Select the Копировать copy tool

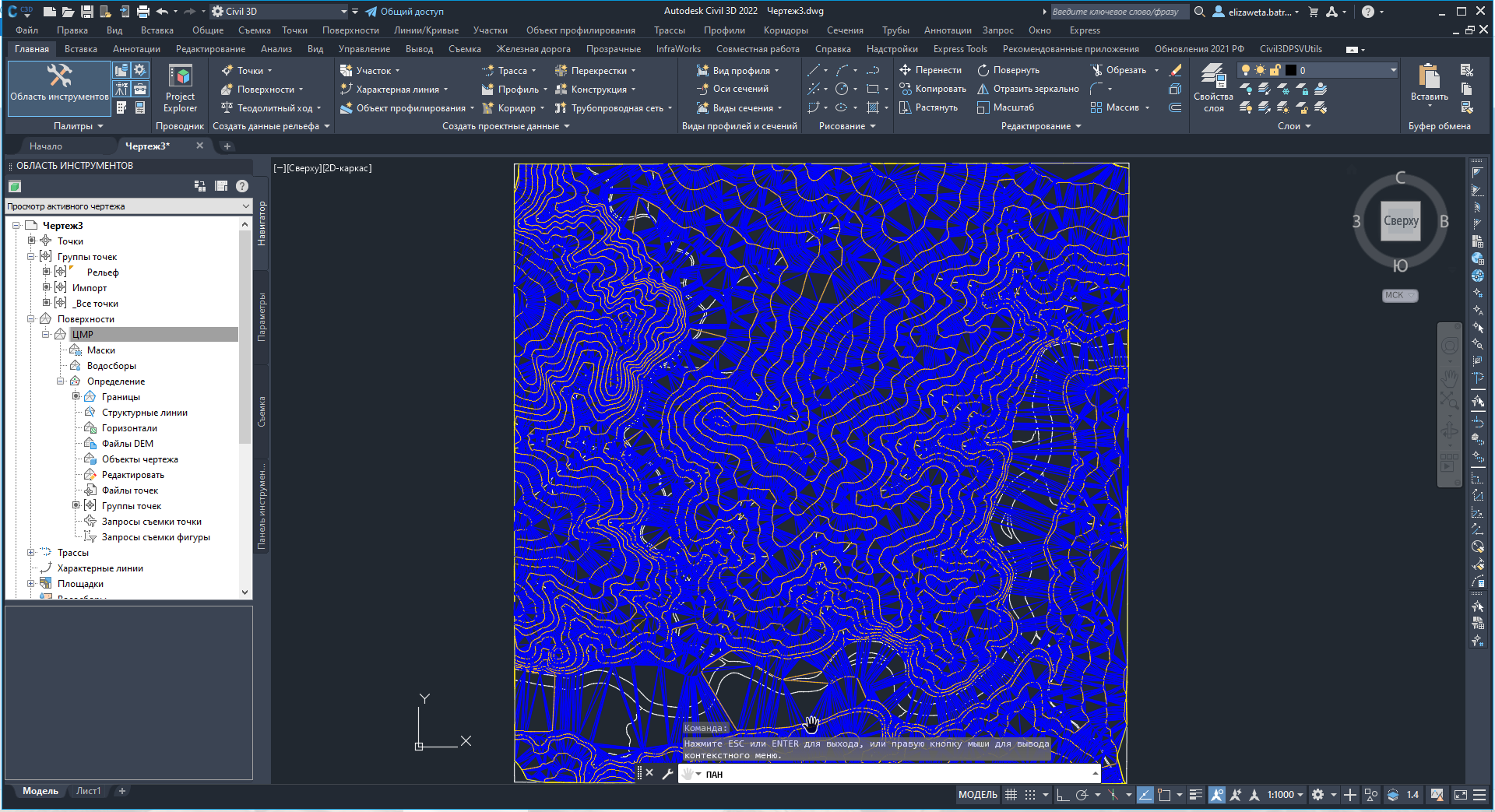click(933, 89)
